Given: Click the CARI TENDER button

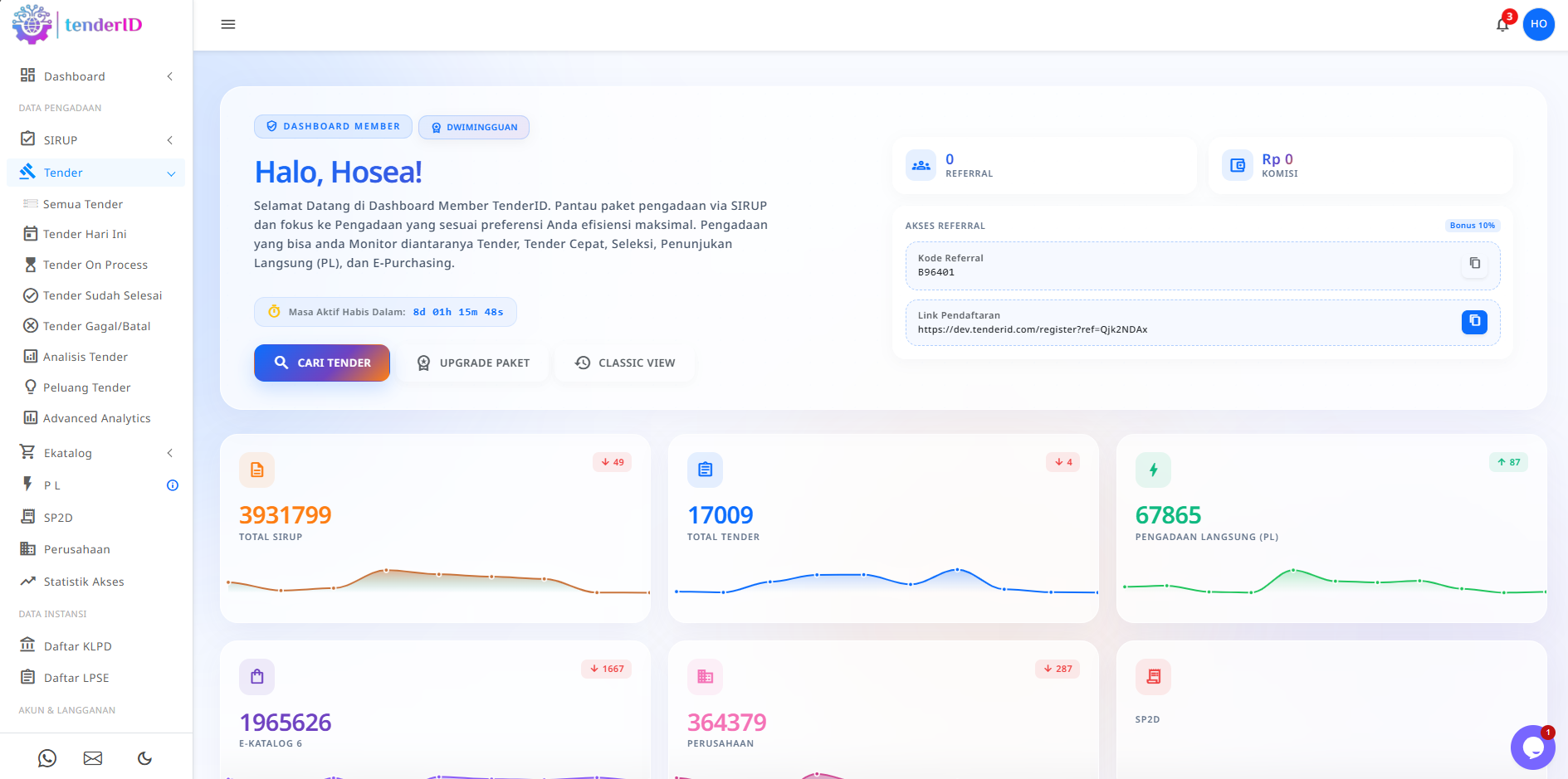Looking at the screenshot, I should [322, 363].
